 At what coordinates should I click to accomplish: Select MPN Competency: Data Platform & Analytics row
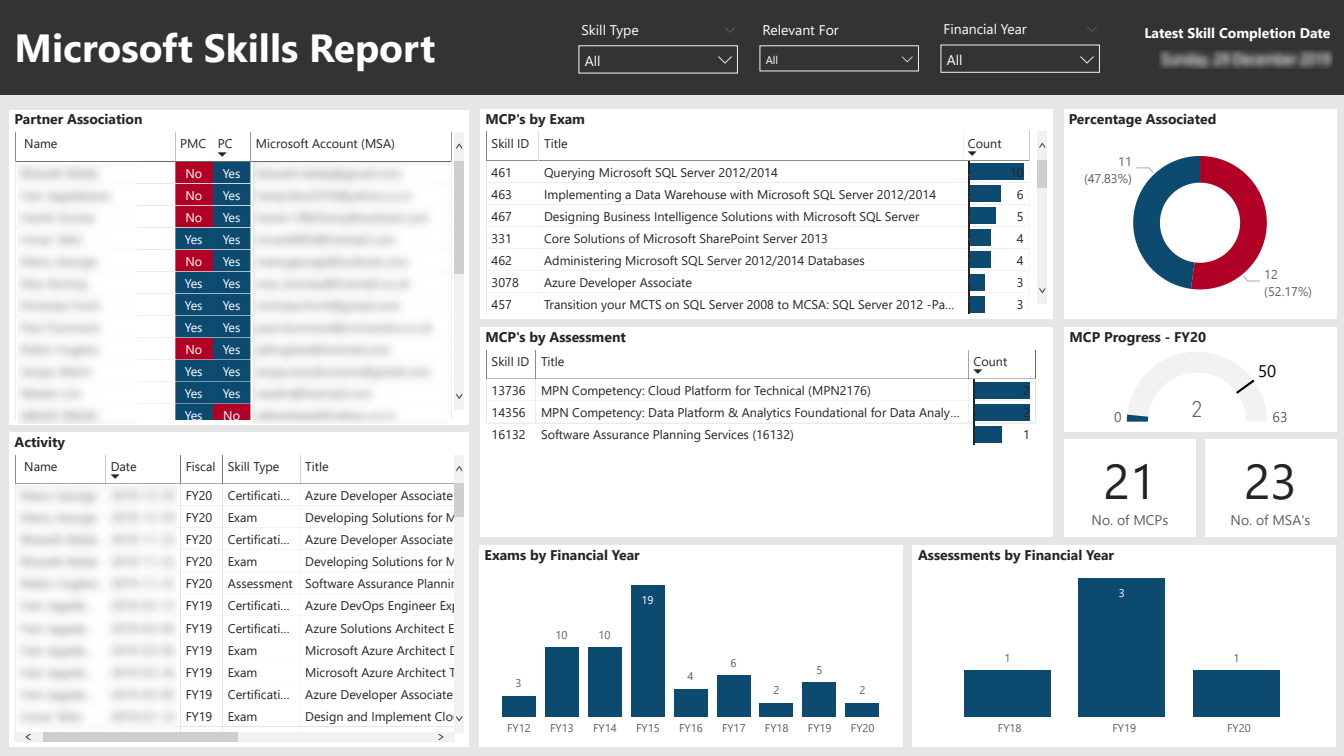[x=760, y=412]
